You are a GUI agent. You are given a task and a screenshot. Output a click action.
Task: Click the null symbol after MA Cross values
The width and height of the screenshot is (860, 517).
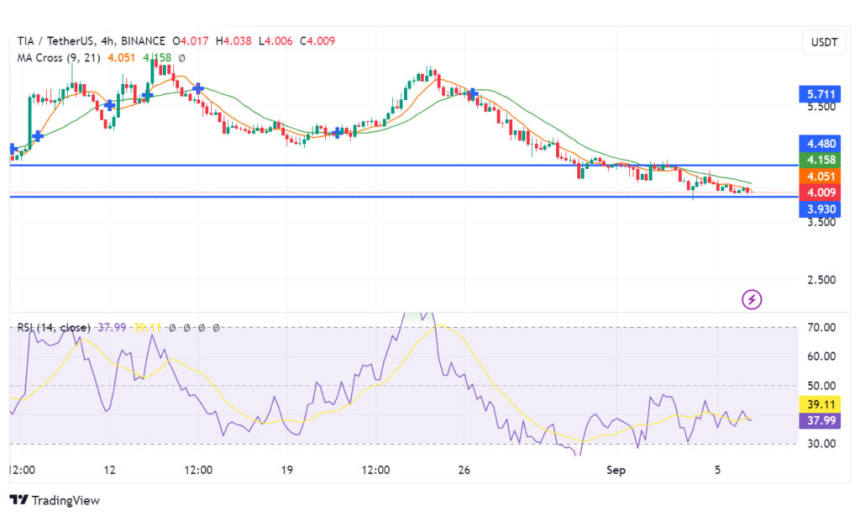click(181, 58)
